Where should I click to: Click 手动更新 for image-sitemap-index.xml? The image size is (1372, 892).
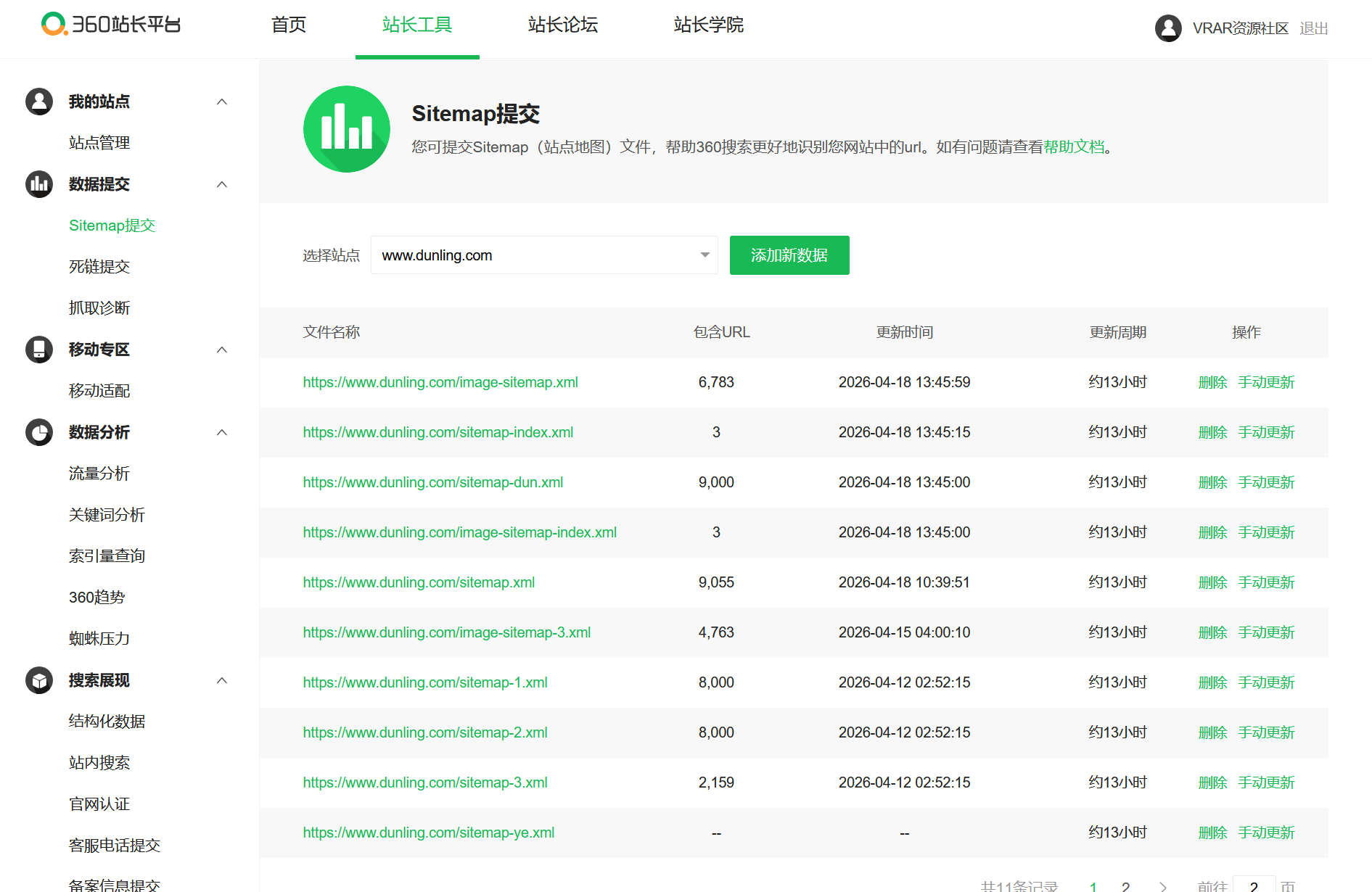click(1266, 532)
